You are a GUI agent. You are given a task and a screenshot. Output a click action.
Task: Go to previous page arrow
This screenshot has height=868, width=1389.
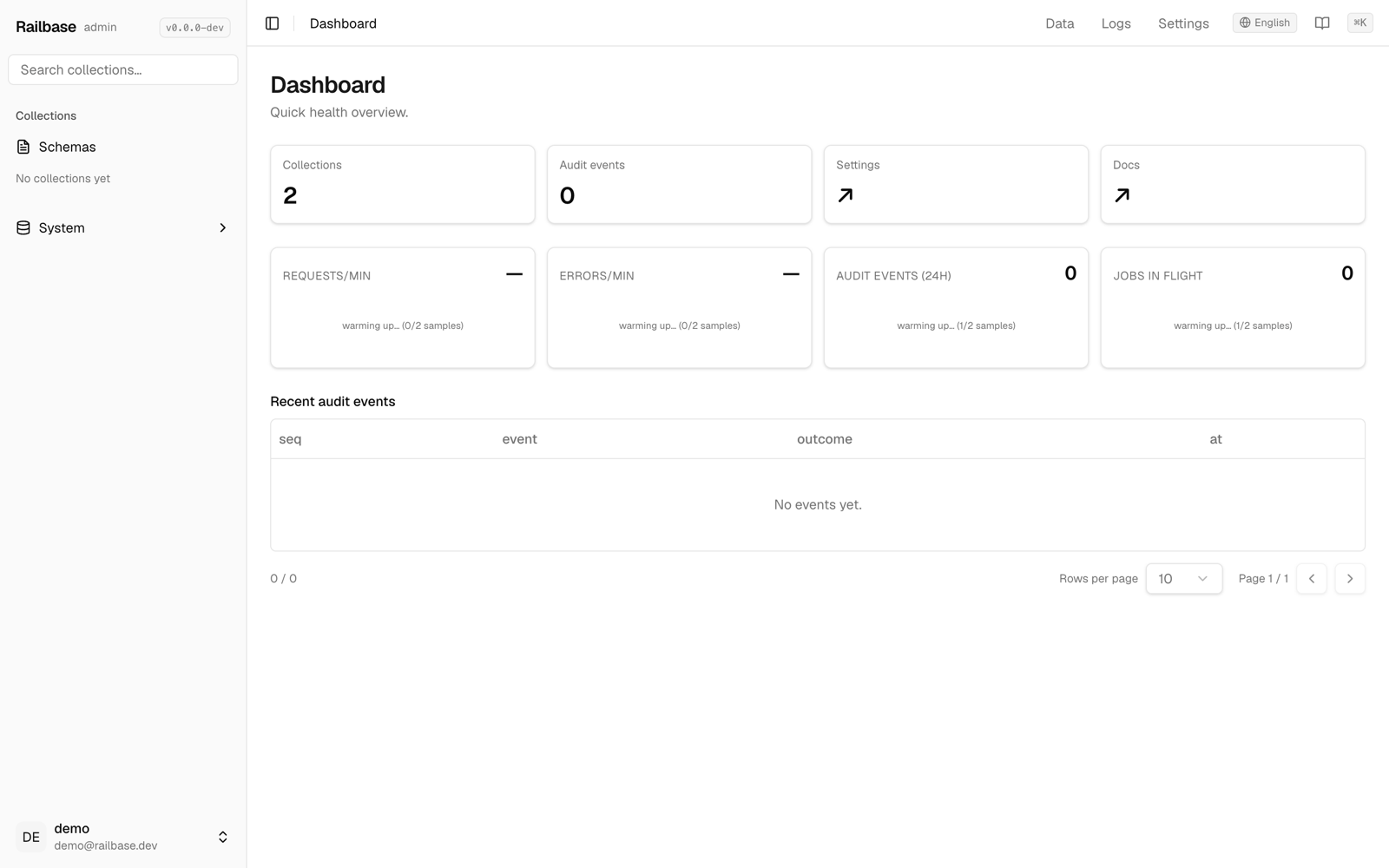click(x=1311, y=578)
